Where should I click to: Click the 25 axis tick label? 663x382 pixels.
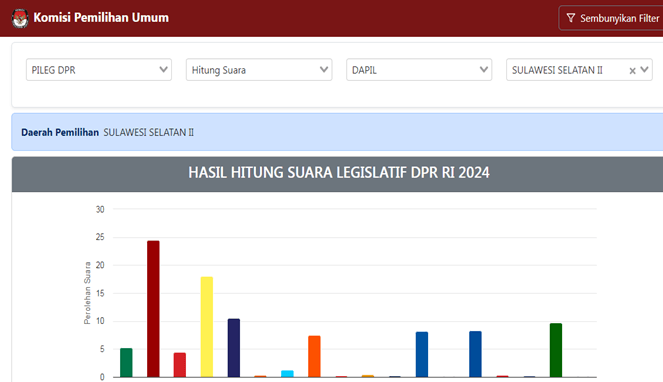tap(100, 237)
